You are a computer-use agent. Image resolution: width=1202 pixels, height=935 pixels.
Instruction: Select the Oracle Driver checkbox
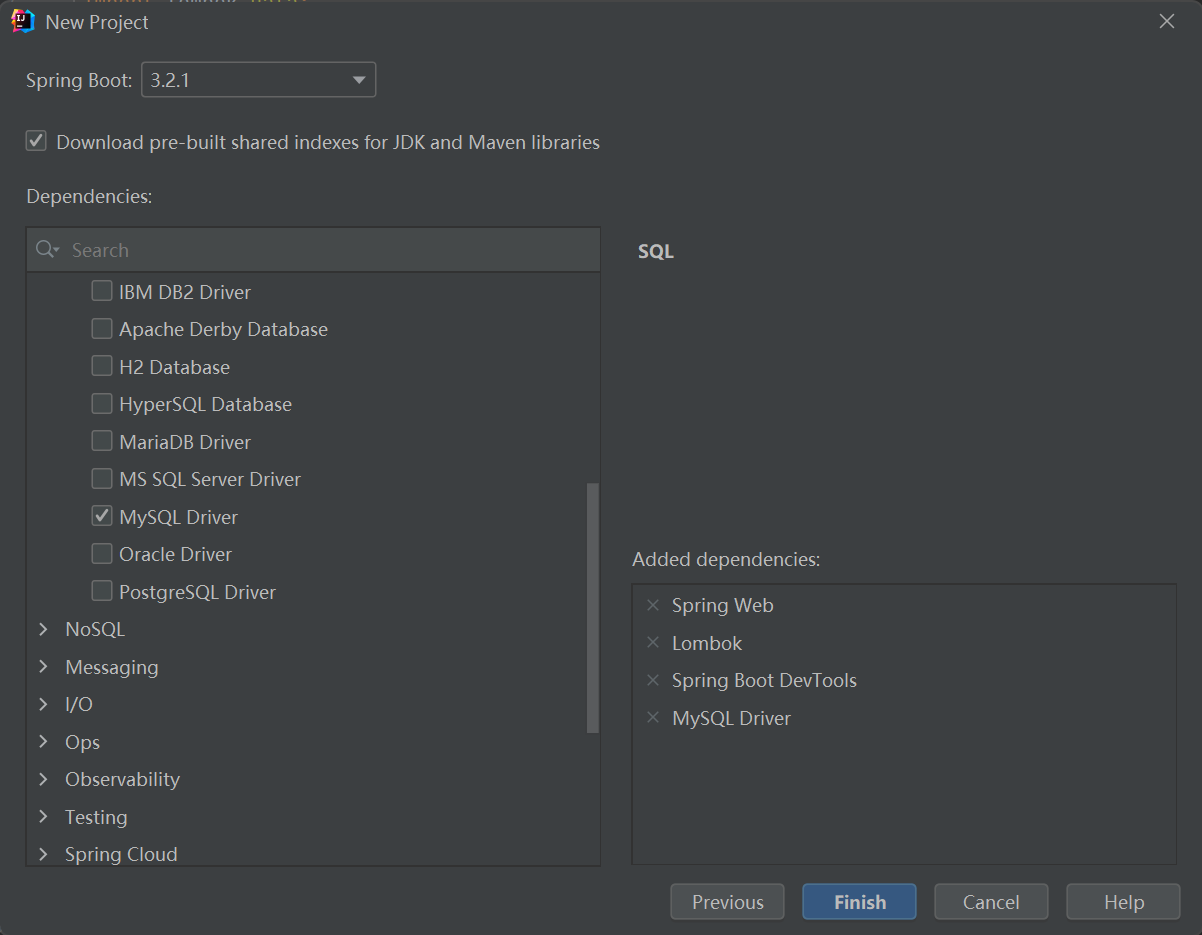coord(102,553)
